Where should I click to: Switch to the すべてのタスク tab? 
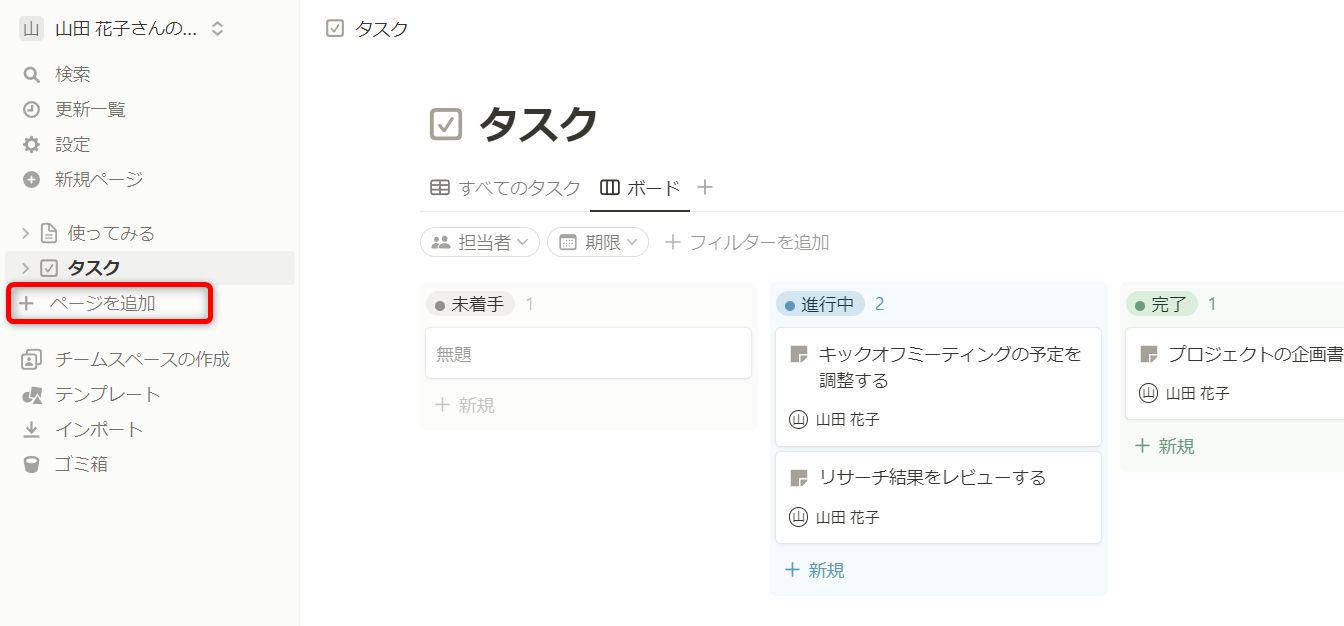pos(506,188)
